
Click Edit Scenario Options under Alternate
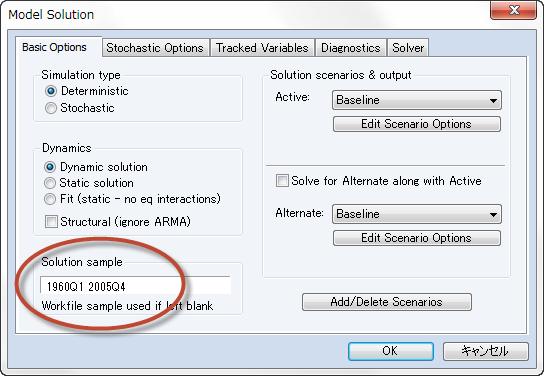pyautogui.click(x=417, y=238)
